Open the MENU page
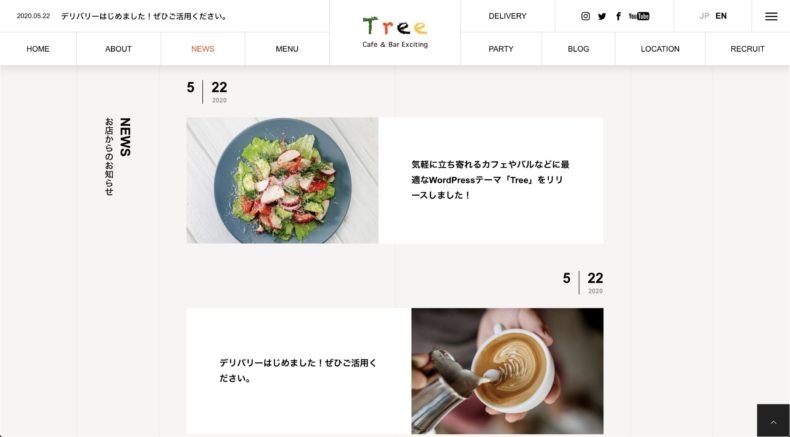 [287, 49]
